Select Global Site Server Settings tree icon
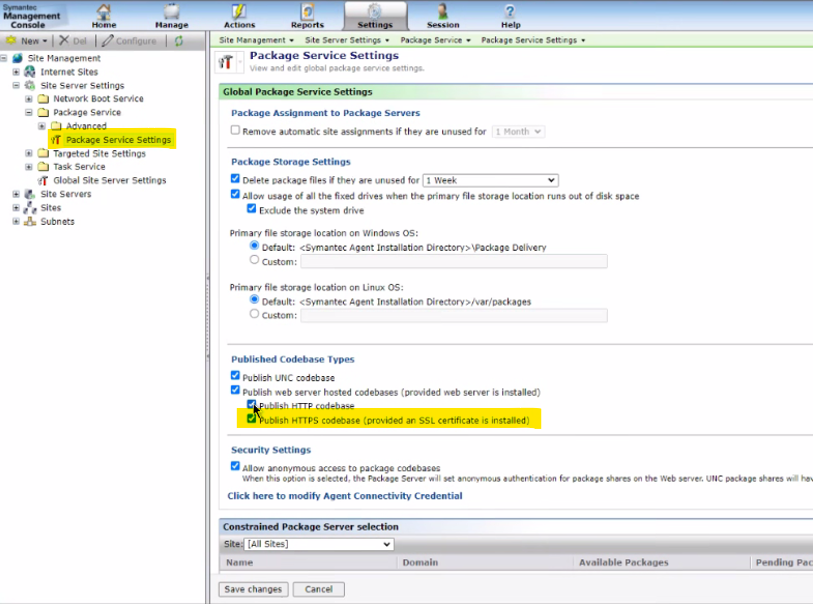 point(43,181)
